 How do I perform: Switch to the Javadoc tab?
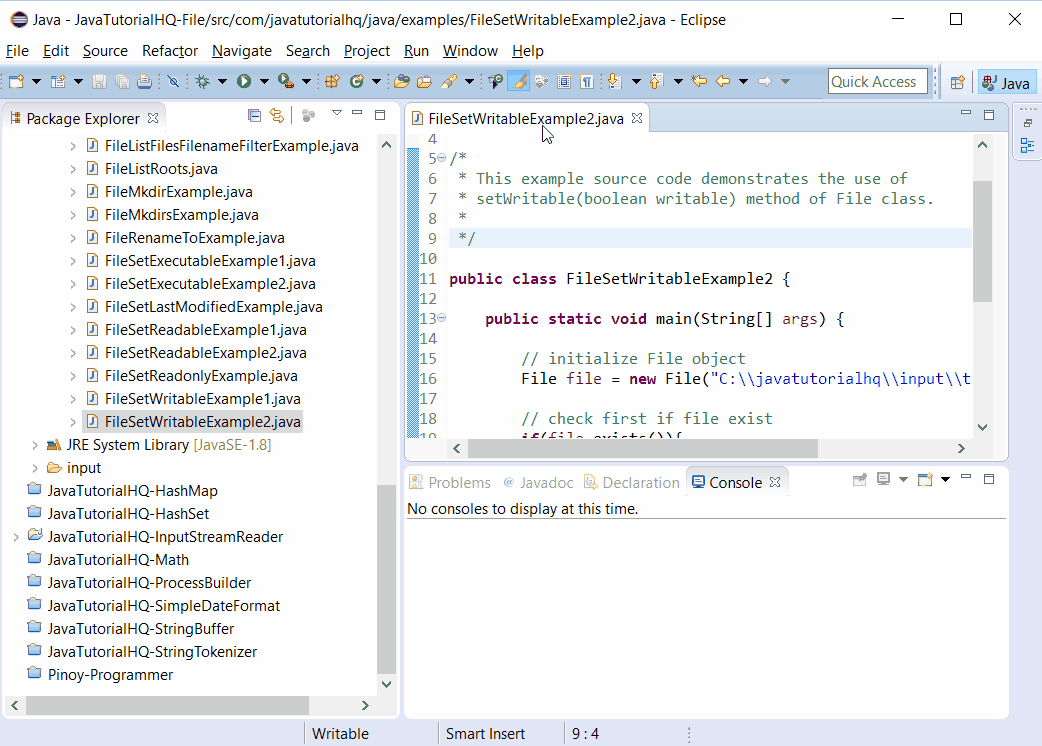(538, 483)
